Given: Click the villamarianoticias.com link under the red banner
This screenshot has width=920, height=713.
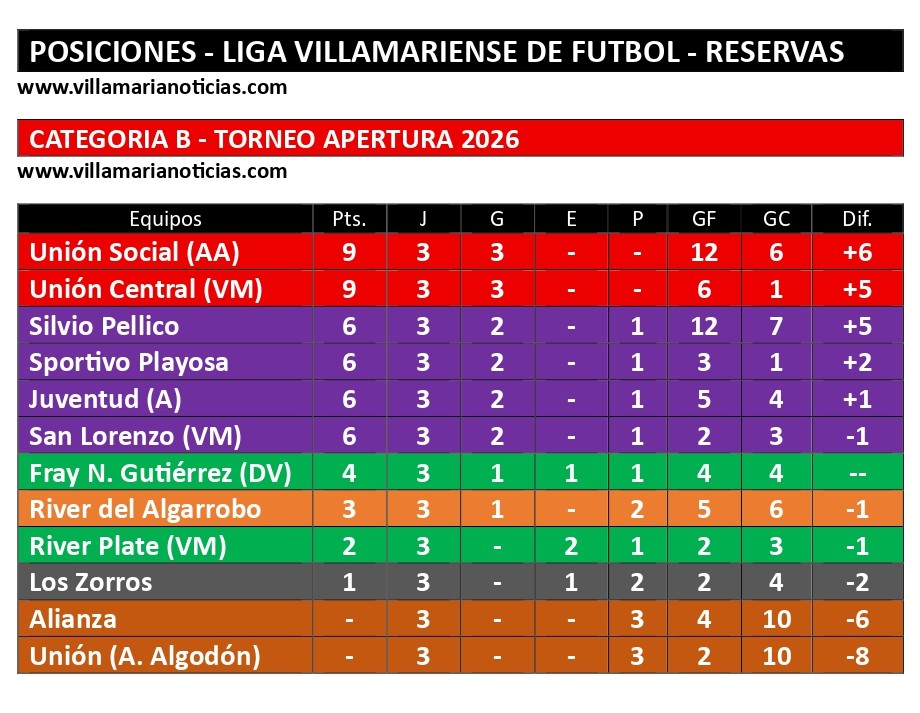Looking at the screenshot, I should (152, 171).
